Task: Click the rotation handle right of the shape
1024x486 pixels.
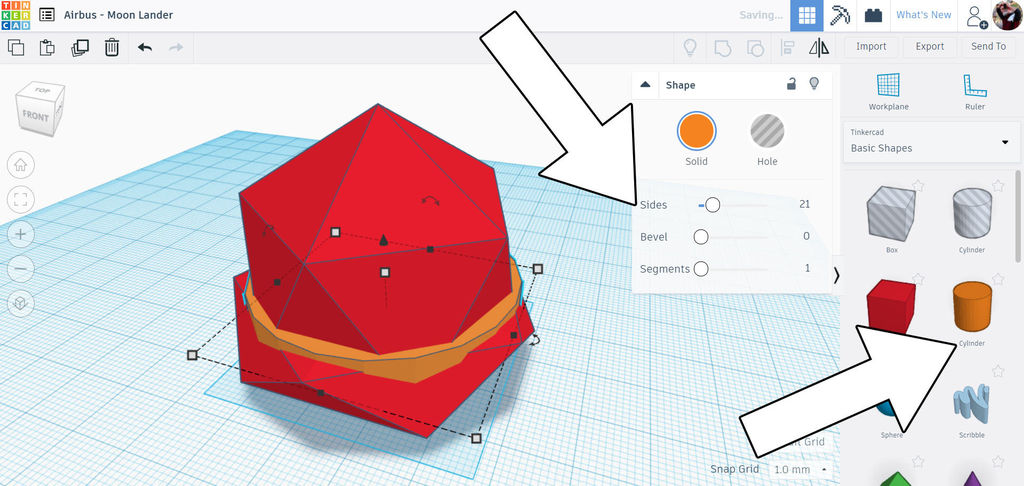Action: coord(536,339)
